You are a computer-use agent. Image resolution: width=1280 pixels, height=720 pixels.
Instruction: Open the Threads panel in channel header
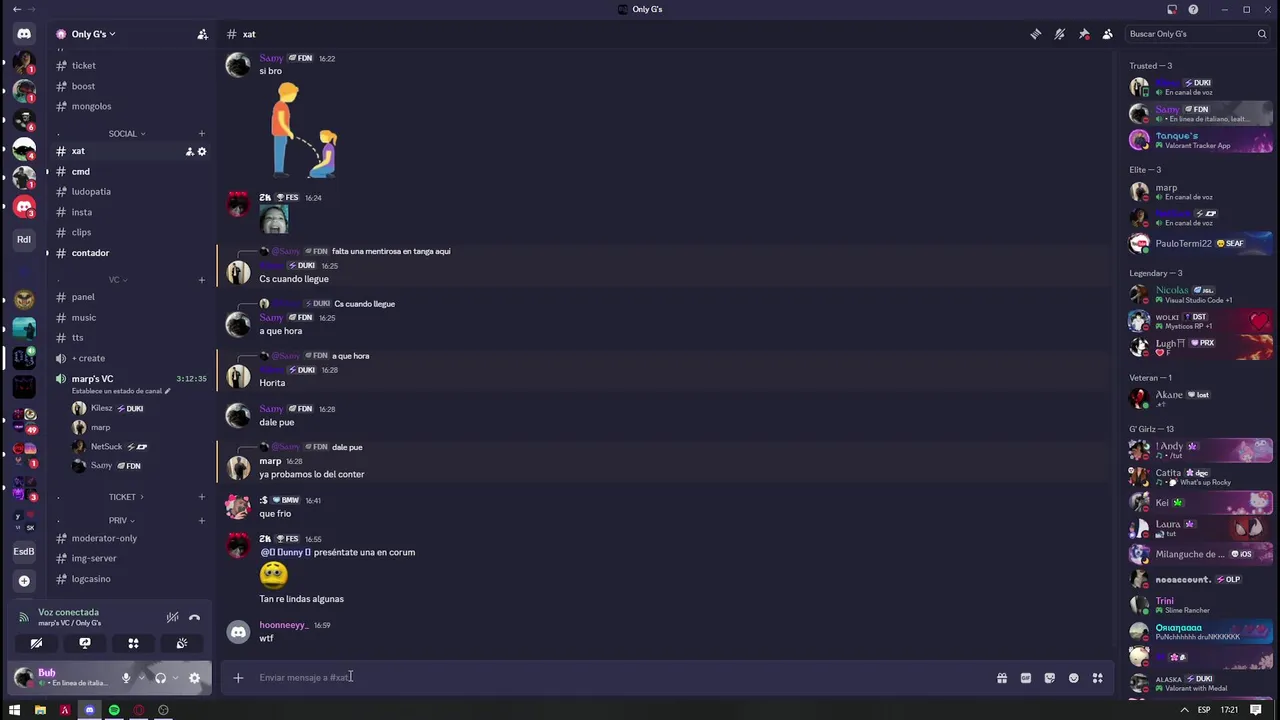coord(1036,34)
